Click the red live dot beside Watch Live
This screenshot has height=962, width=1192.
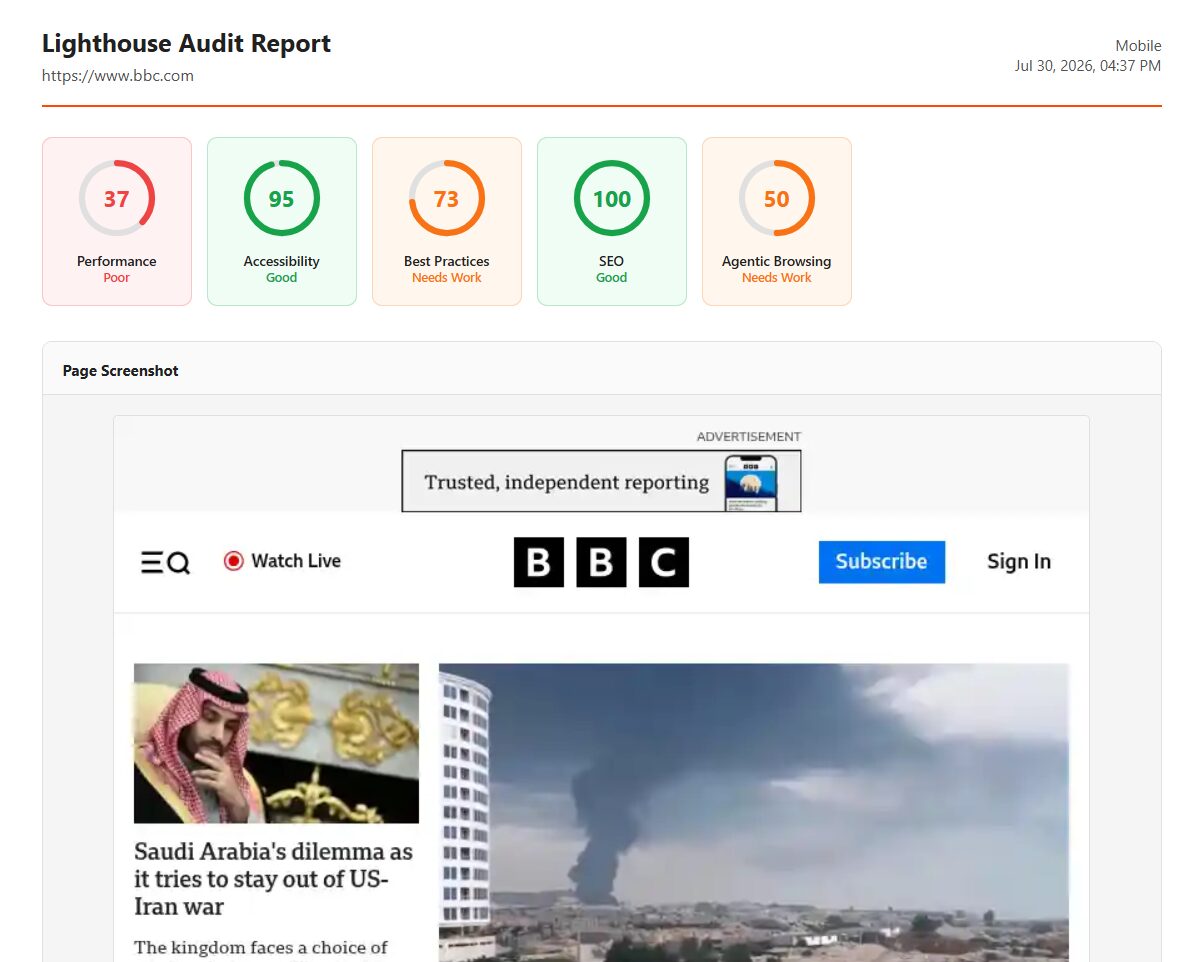tap(233, 560)
